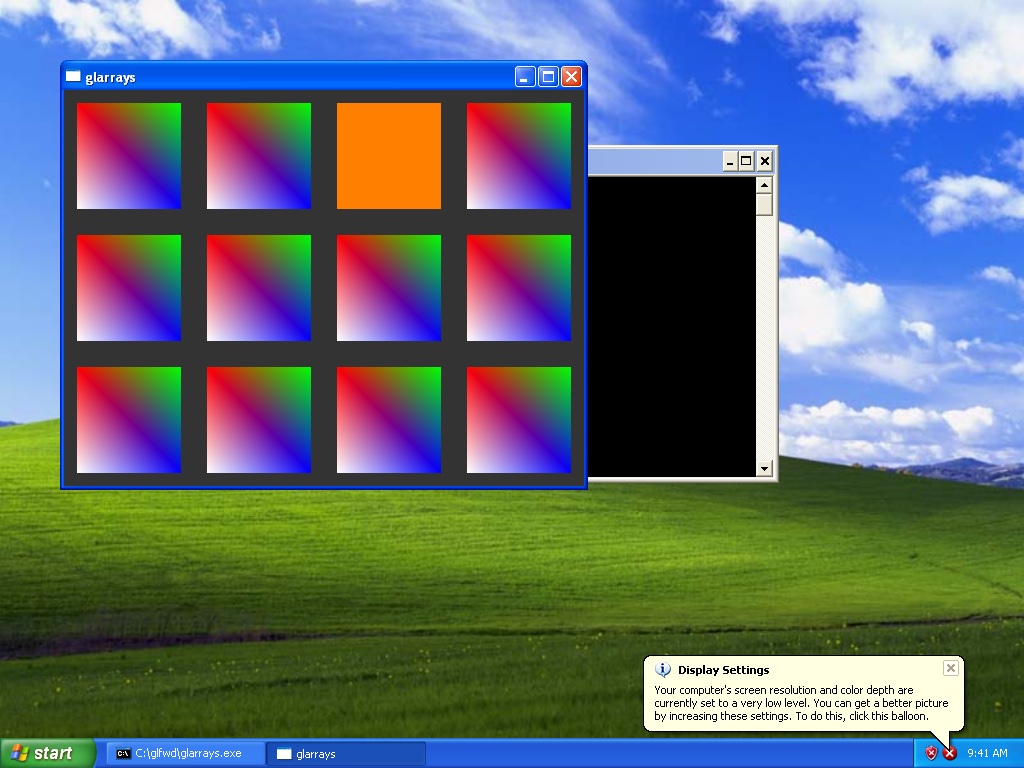Close the Display Settings balloon

[951, 668]
